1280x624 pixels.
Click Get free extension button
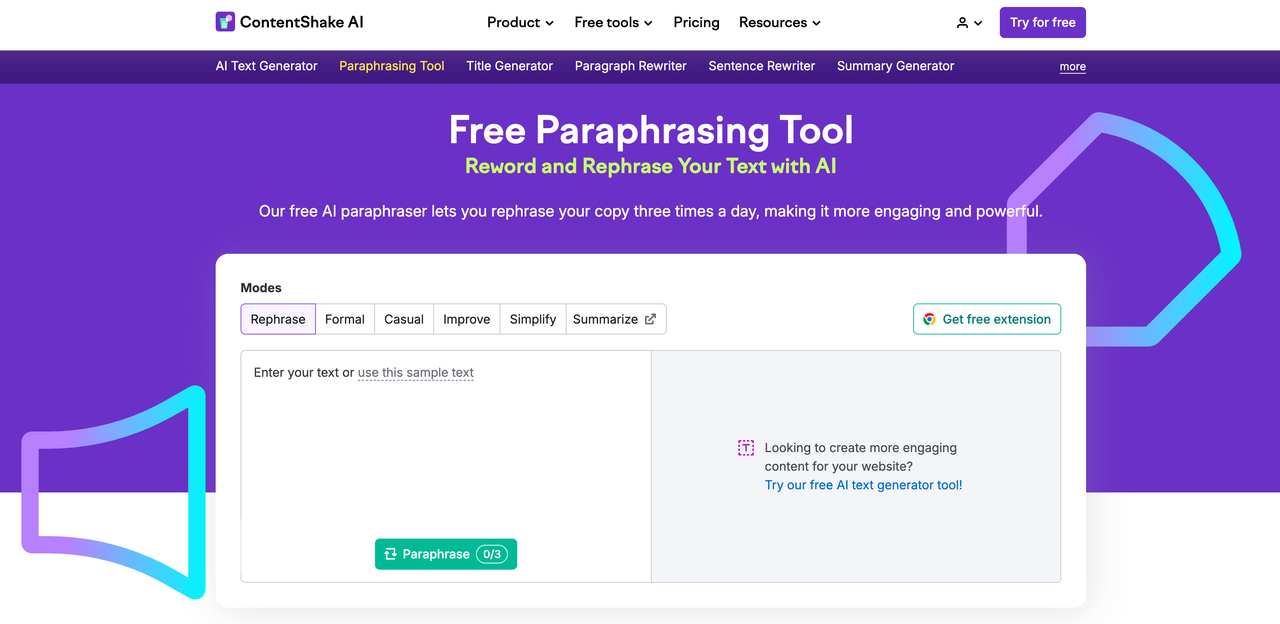[987, 319]
